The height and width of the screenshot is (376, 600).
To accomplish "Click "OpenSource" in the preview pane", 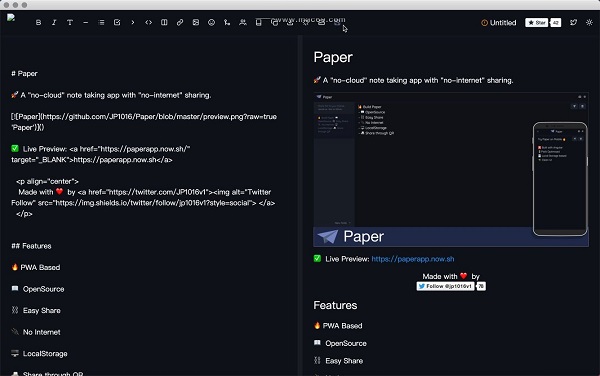I will click(x=340, y=343).
